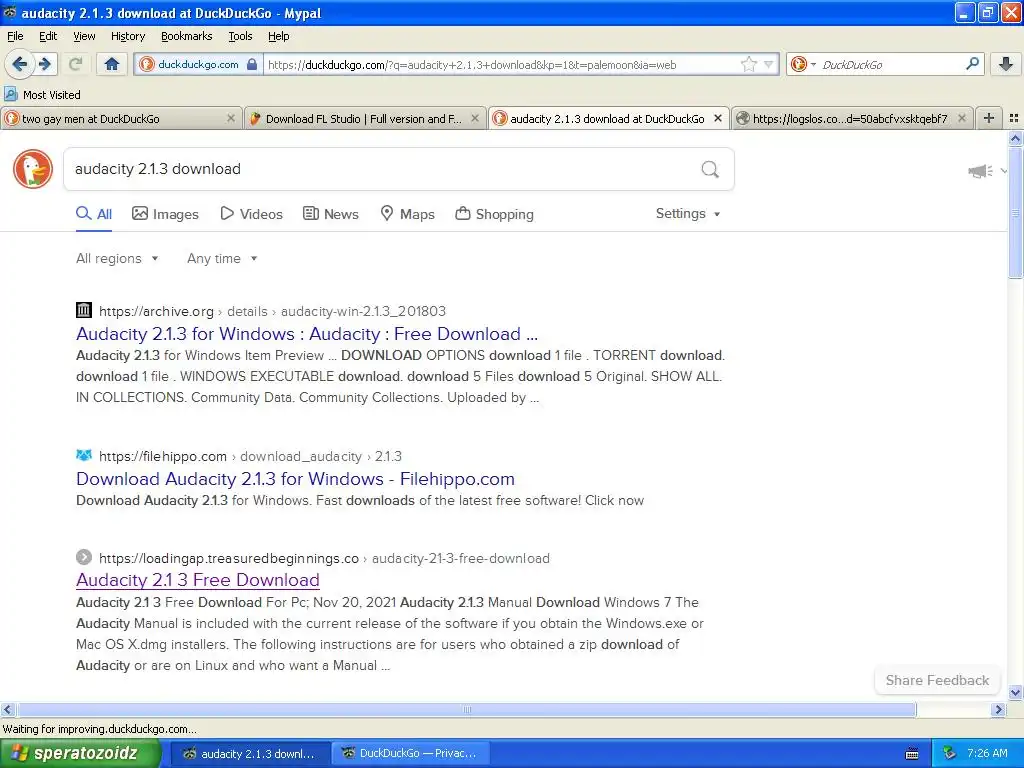Viewport: 1024px width, 768px height.
Task: Close the 'two gay men' tab
Action: pos(231,118)
